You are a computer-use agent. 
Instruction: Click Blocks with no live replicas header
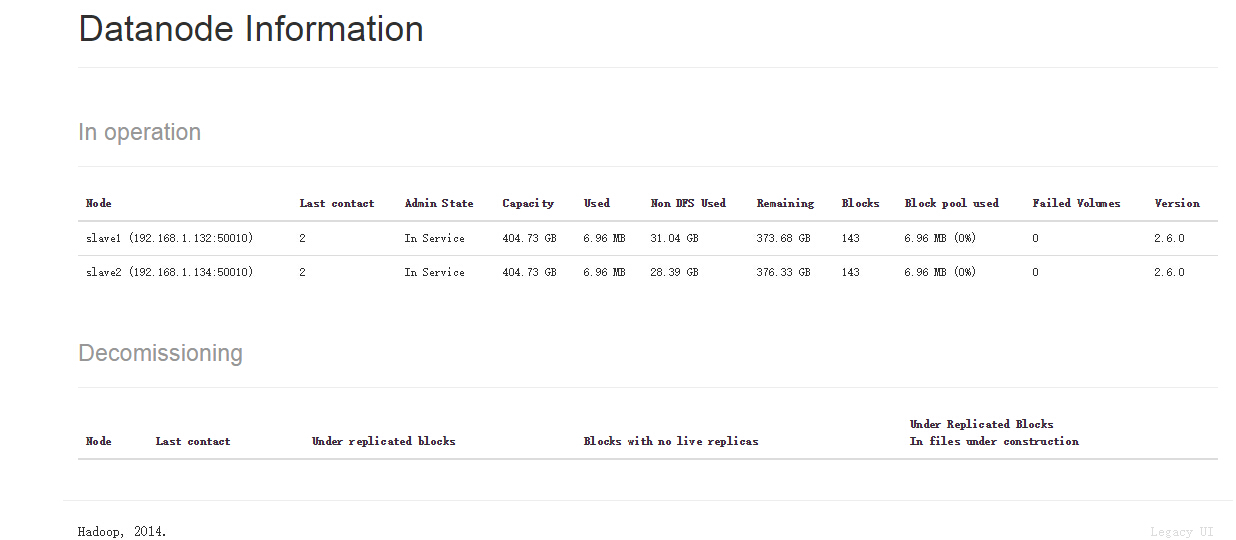[671, 441]
